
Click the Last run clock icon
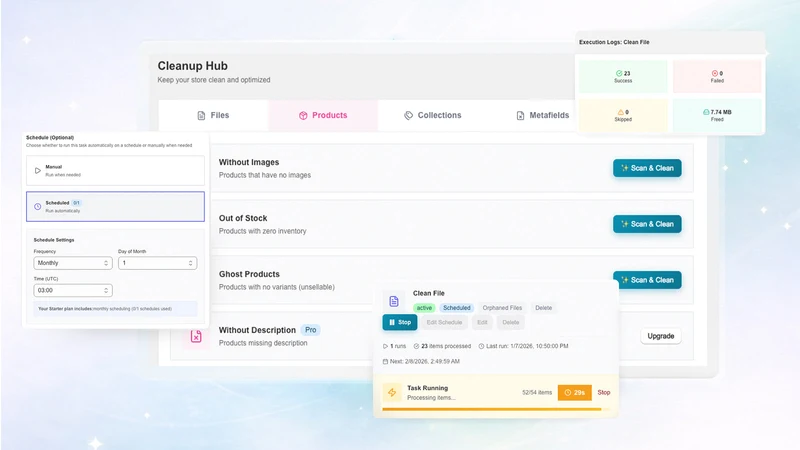point(481,346)
